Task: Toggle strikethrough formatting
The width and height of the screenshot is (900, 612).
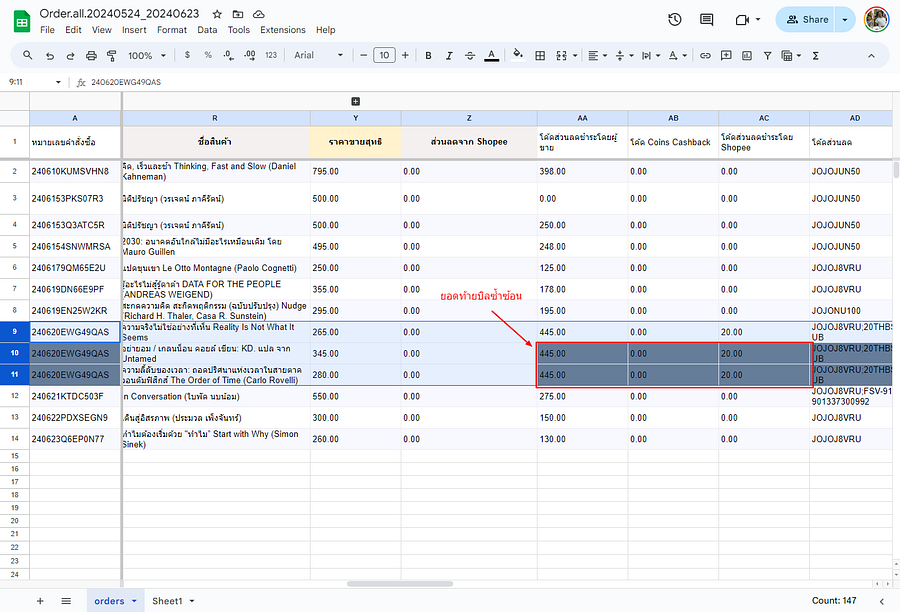Action: (x=471, y=55)
